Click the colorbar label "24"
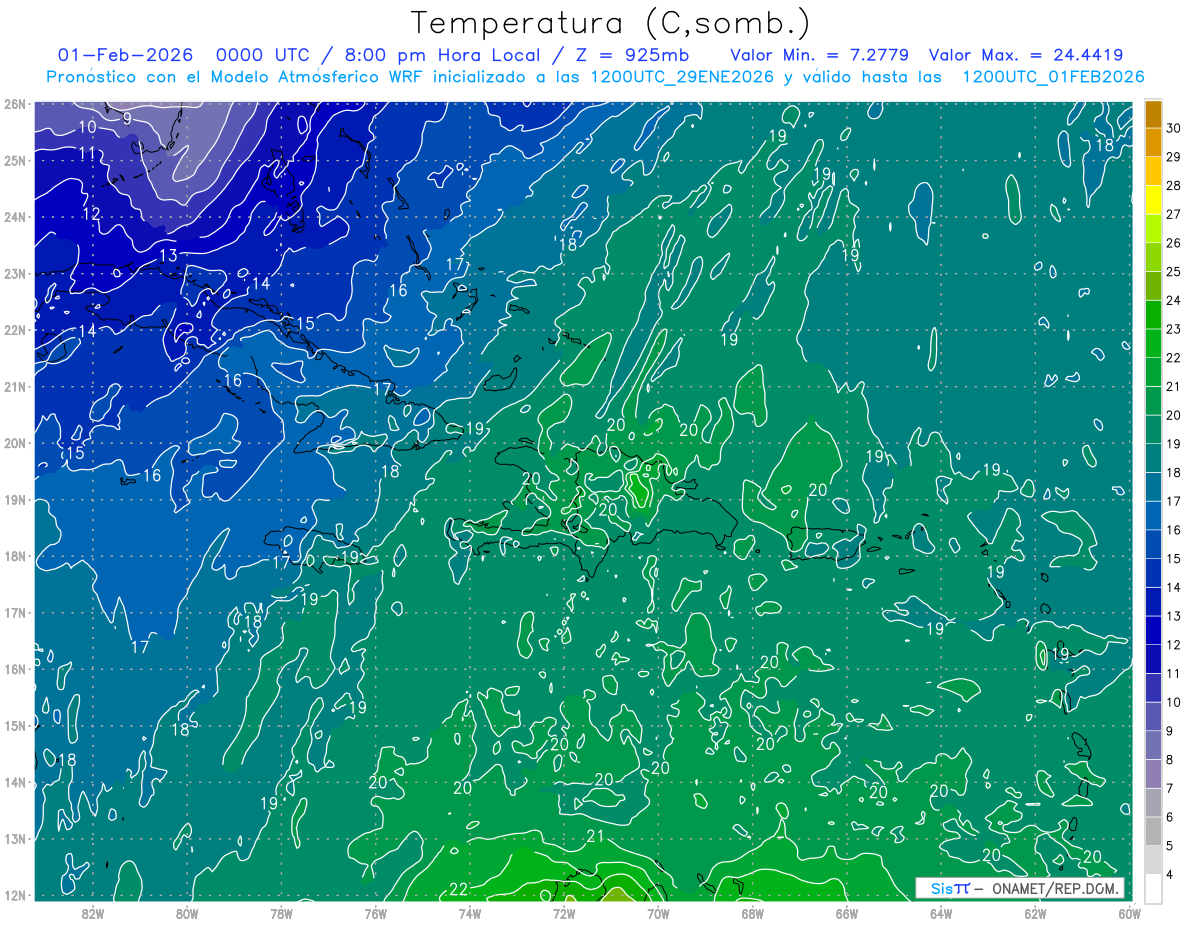Viewport: 1200px width, 927px height. pyautogui.click(x=1174, y=300)
